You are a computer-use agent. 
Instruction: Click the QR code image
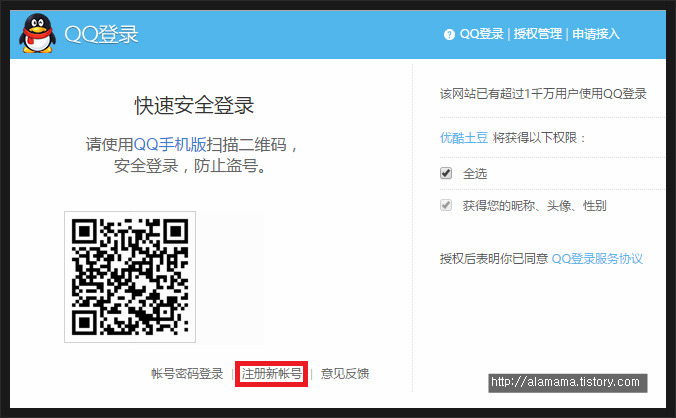(x=130, y=277)
